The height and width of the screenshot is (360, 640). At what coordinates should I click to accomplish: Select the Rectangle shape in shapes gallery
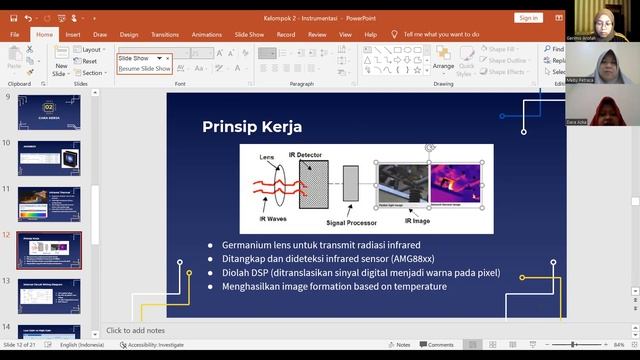pos(397,50)
